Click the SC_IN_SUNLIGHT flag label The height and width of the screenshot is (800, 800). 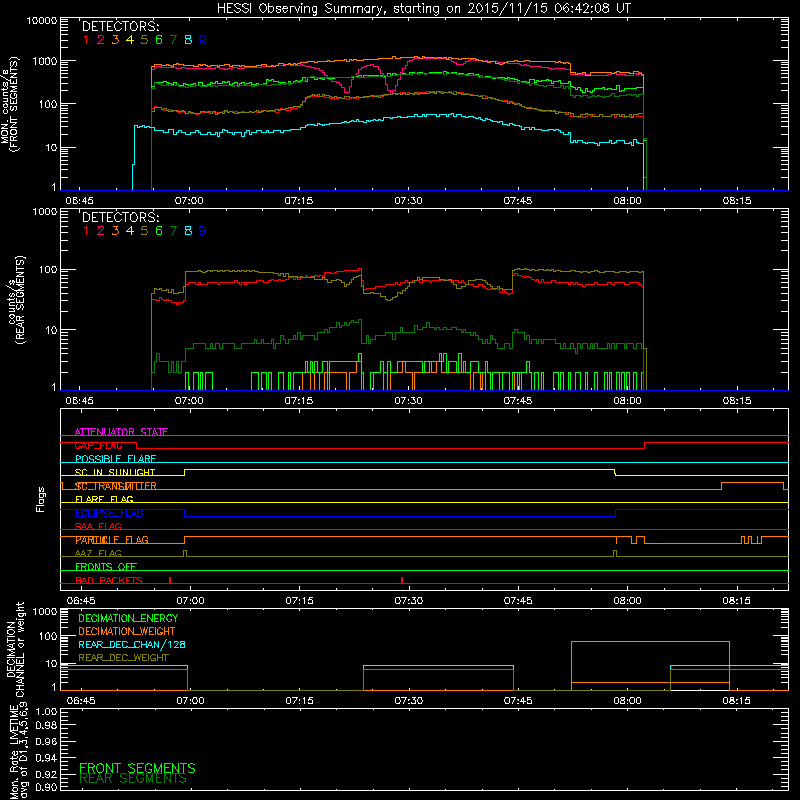(115, 472)
